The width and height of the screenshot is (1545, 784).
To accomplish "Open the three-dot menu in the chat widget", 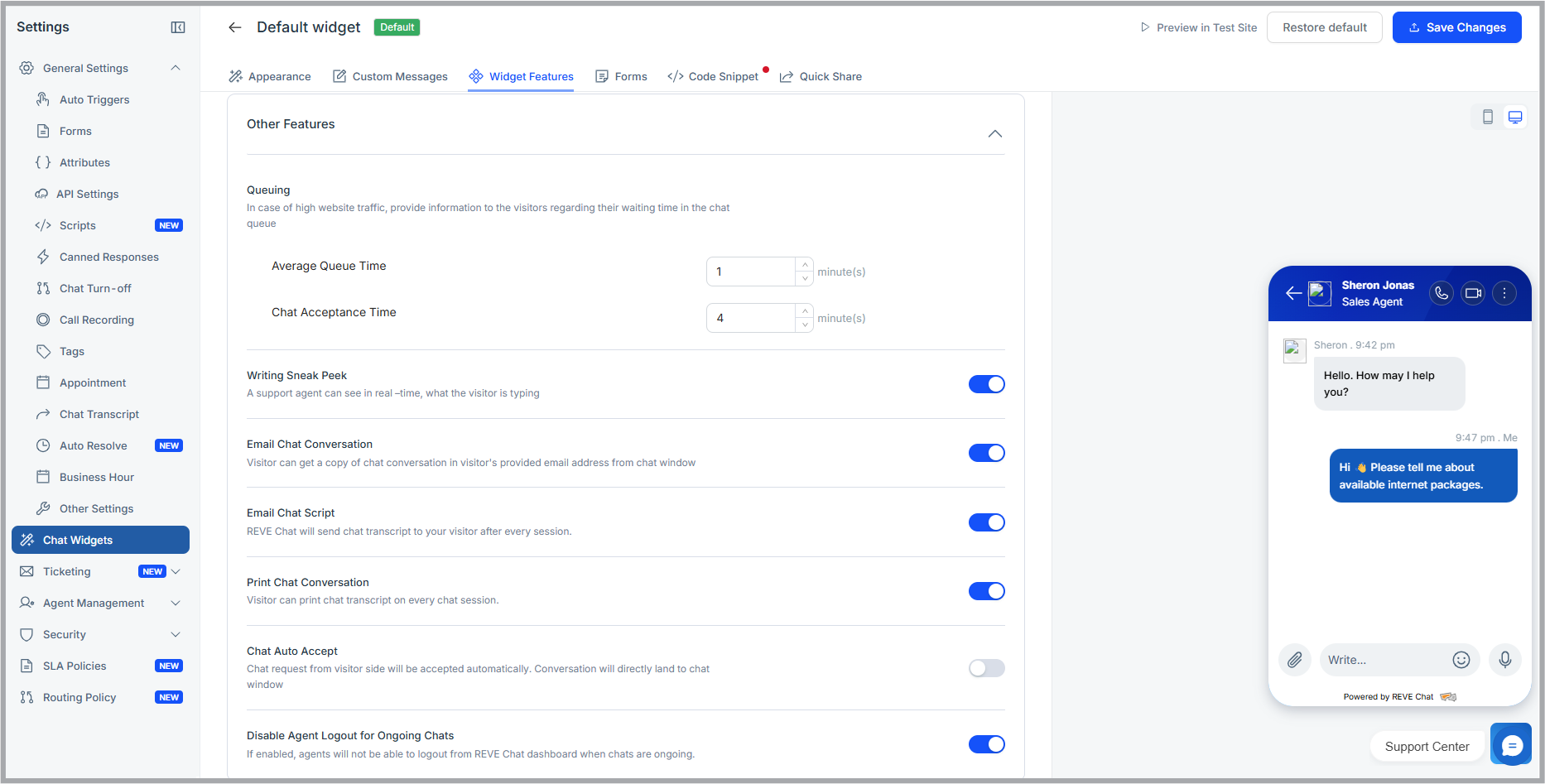I will click(x=1504, y=292).
